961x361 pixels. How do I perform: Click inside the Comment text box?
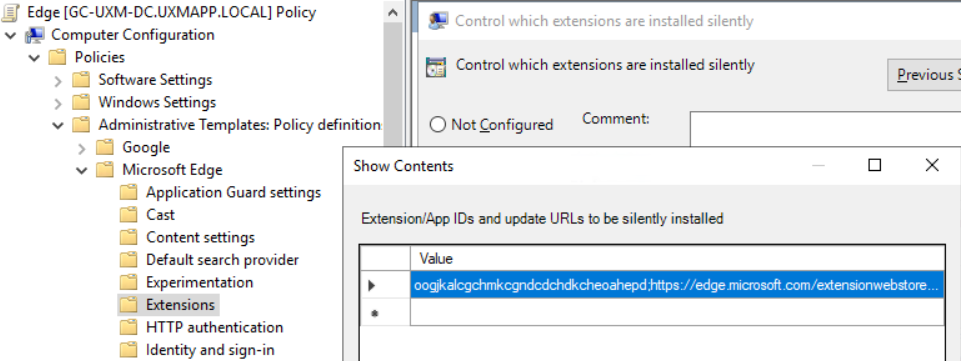(x=825, y=129)
